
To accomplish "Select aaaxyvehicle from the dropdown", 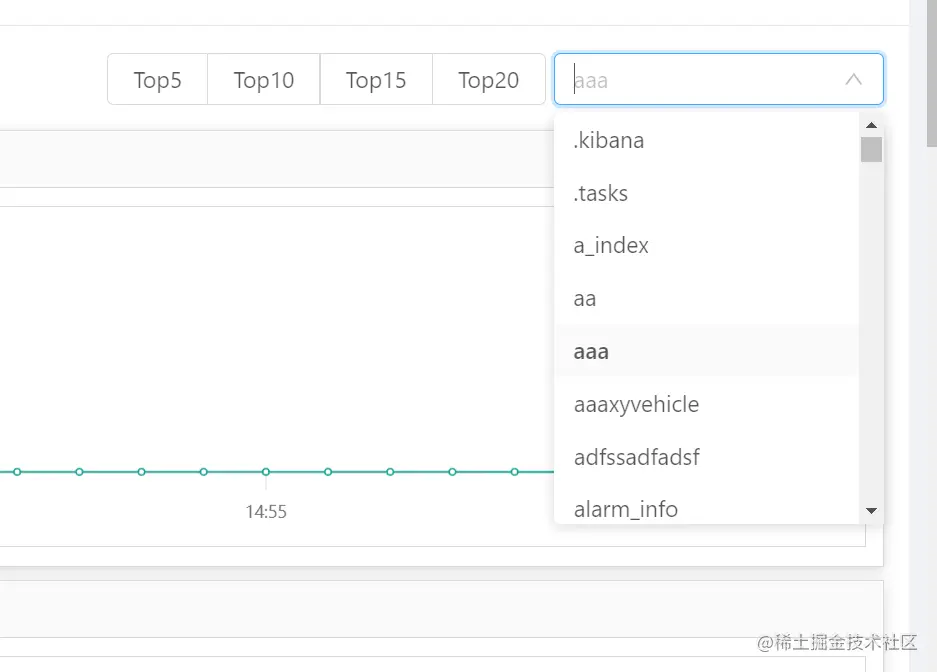I will [x=636, y=405].
